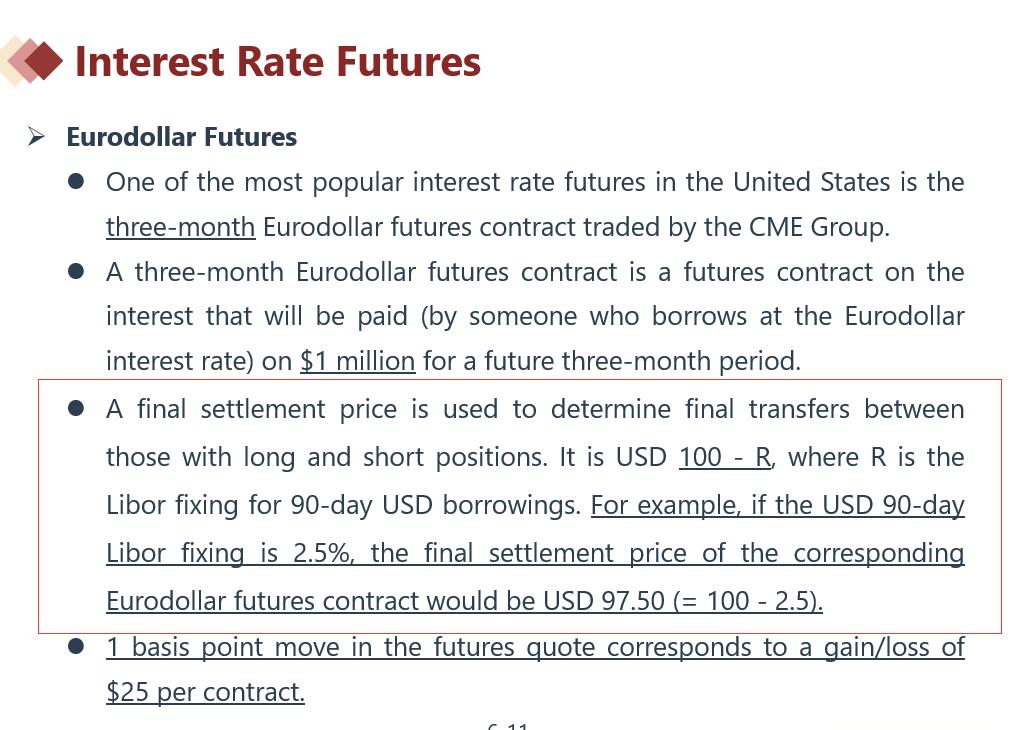Click 'Libor fixing for 90-day USD borrowings' text
This screenshot has height=730, width=1028.
click(x=343, y=505)
